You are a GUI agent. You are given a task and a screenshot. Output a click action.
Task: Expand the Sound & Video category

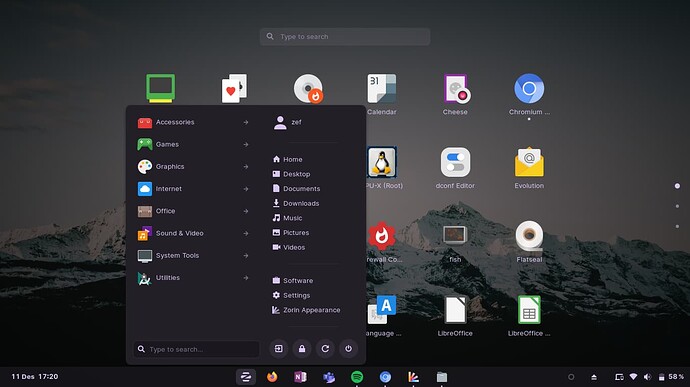[x=193, y=233]
